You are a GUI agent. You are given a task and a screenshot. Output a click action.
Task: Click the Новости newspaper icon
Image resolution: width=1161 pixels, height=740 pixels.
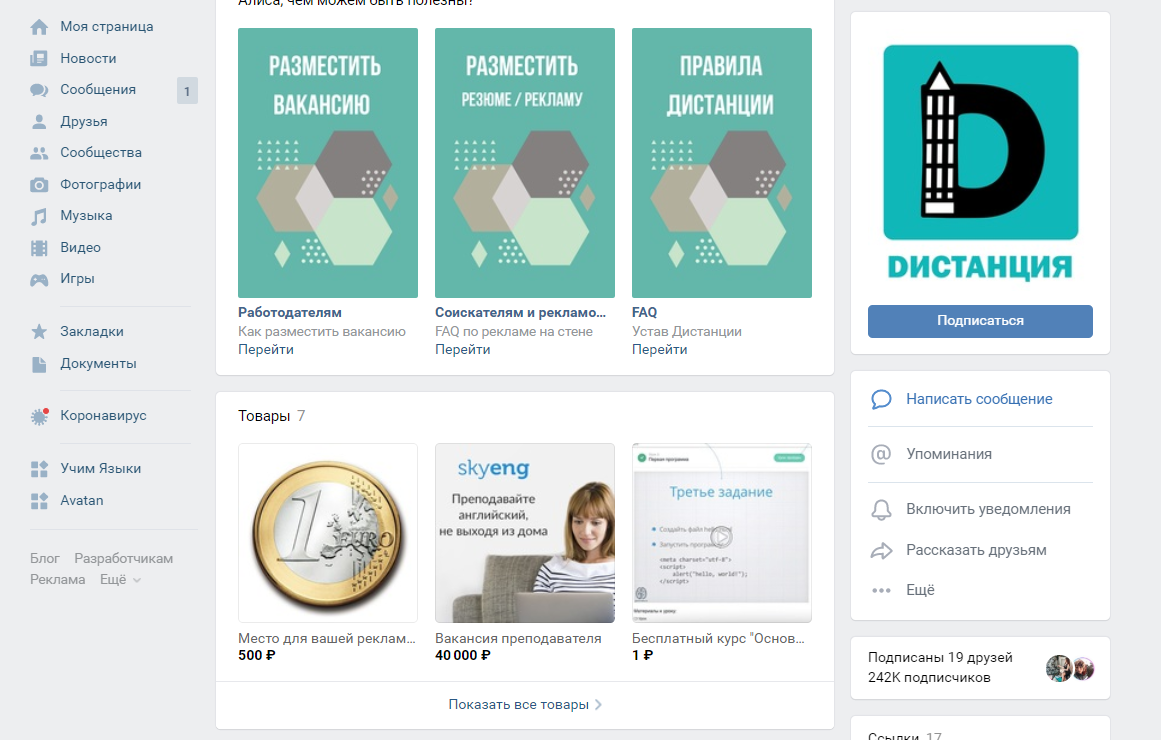pos(39,59)
